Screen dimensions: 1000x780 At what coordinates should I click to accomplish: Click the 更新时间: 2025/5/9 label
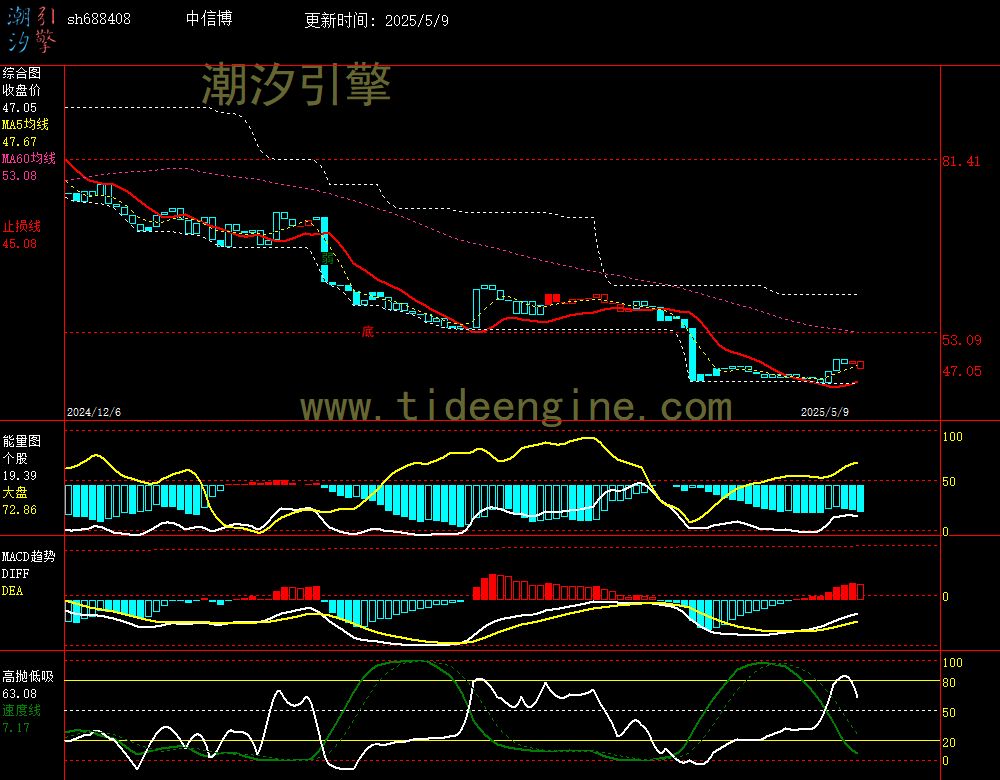376,20
